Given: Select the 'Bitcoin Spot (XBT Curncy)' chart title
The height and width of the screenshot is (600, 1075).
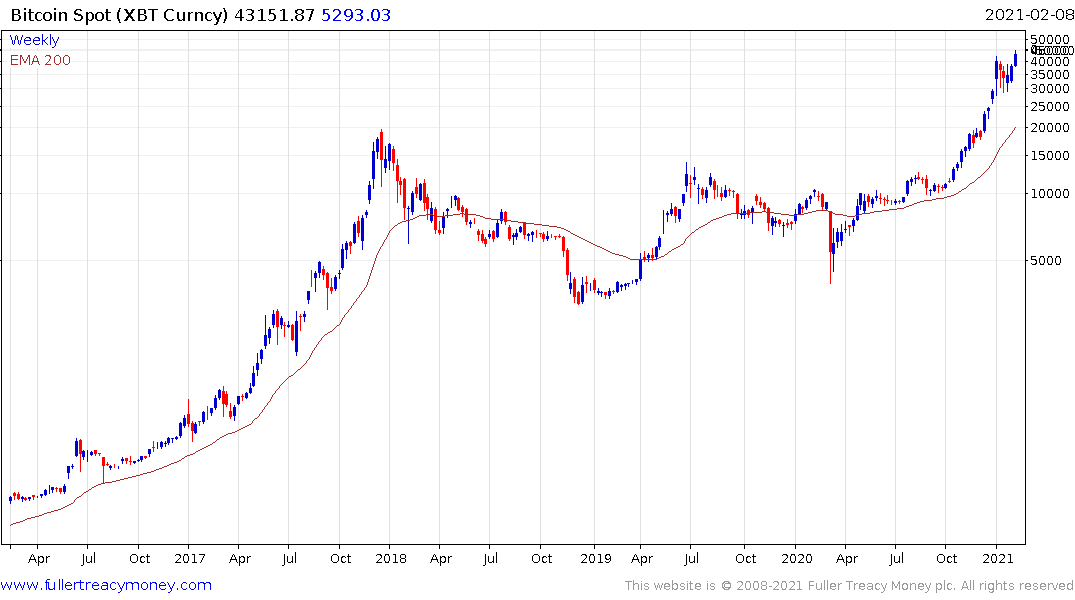Looking at the screenshot, I should point(119,15).
